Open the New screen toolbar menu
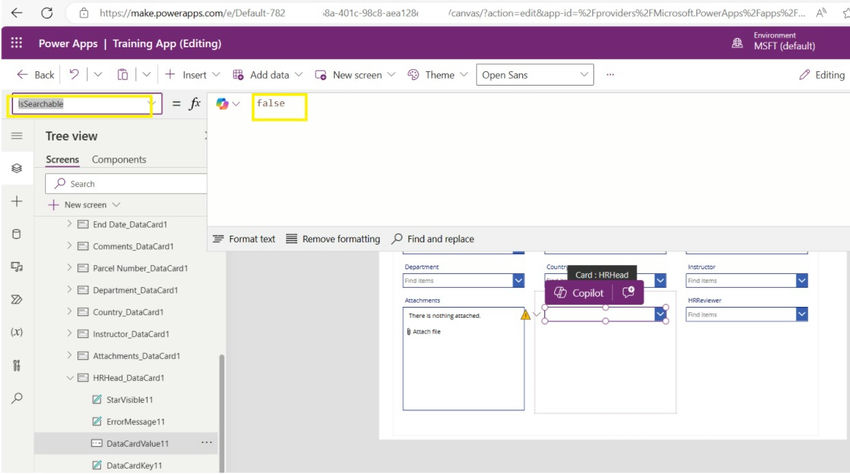The width and height of the screenshot is (850, 474). 355,75
